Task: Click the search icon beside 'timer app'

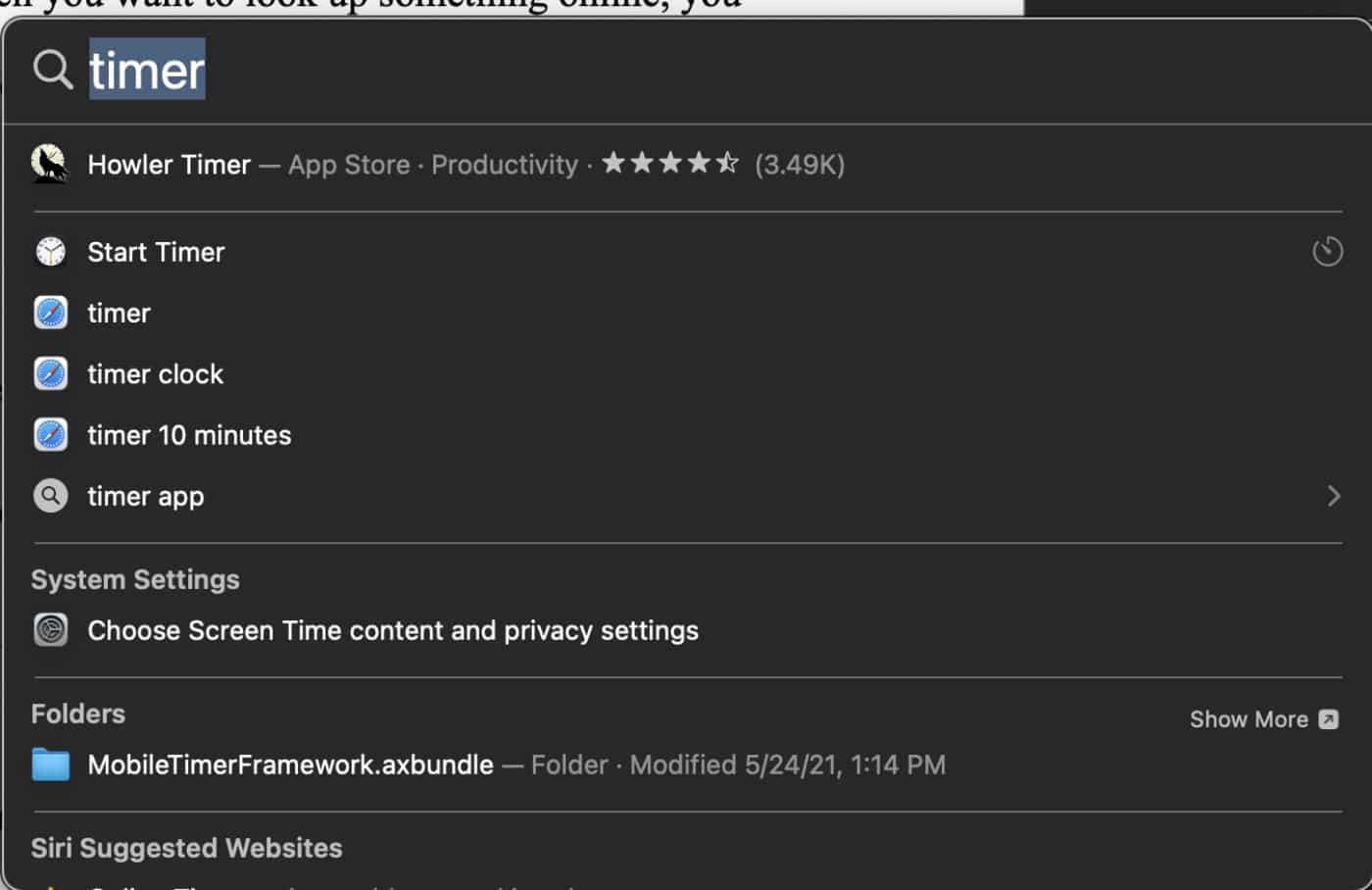Action: click(50, 496)
